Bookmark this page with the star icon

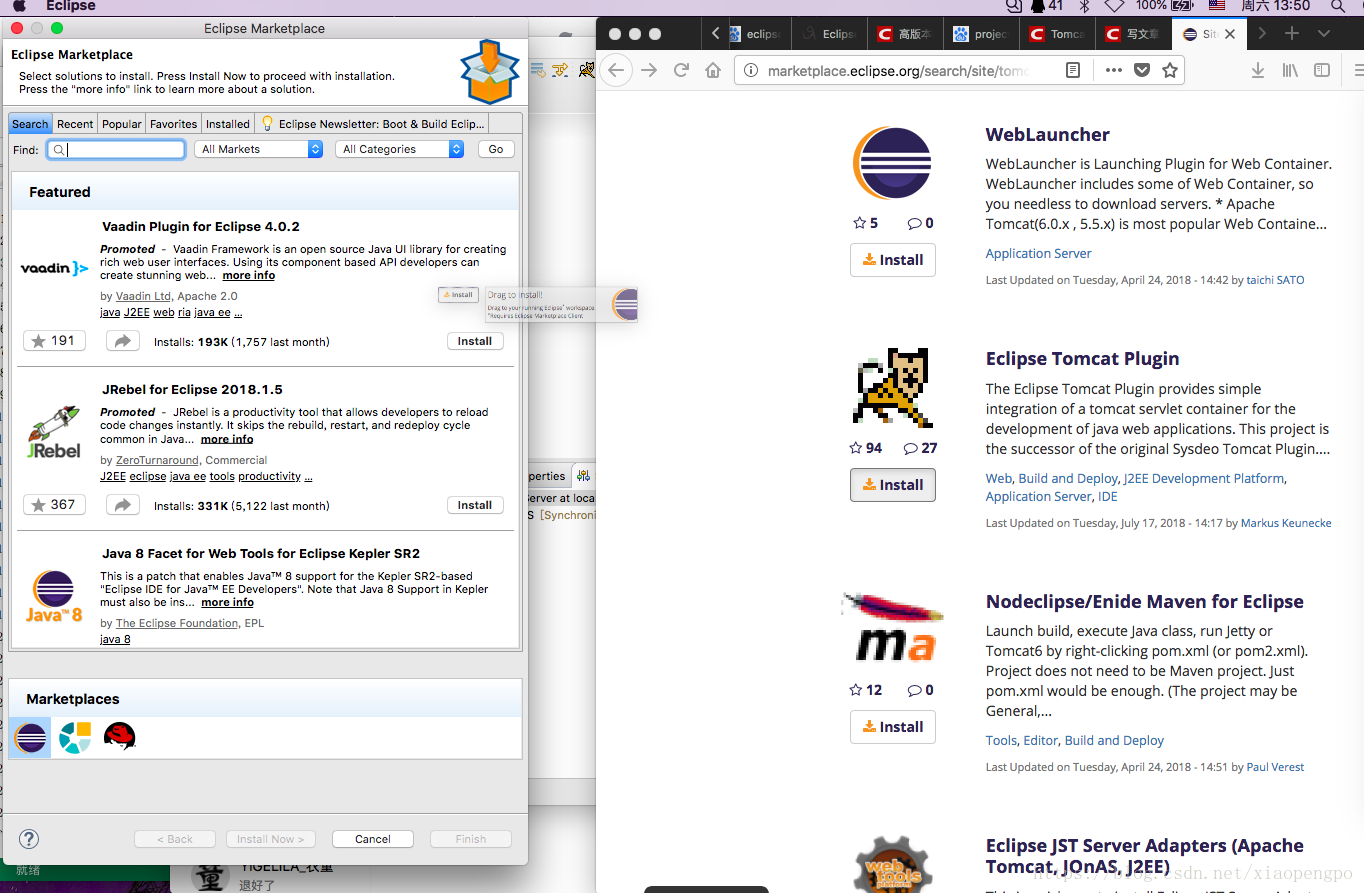(1171, 70)
